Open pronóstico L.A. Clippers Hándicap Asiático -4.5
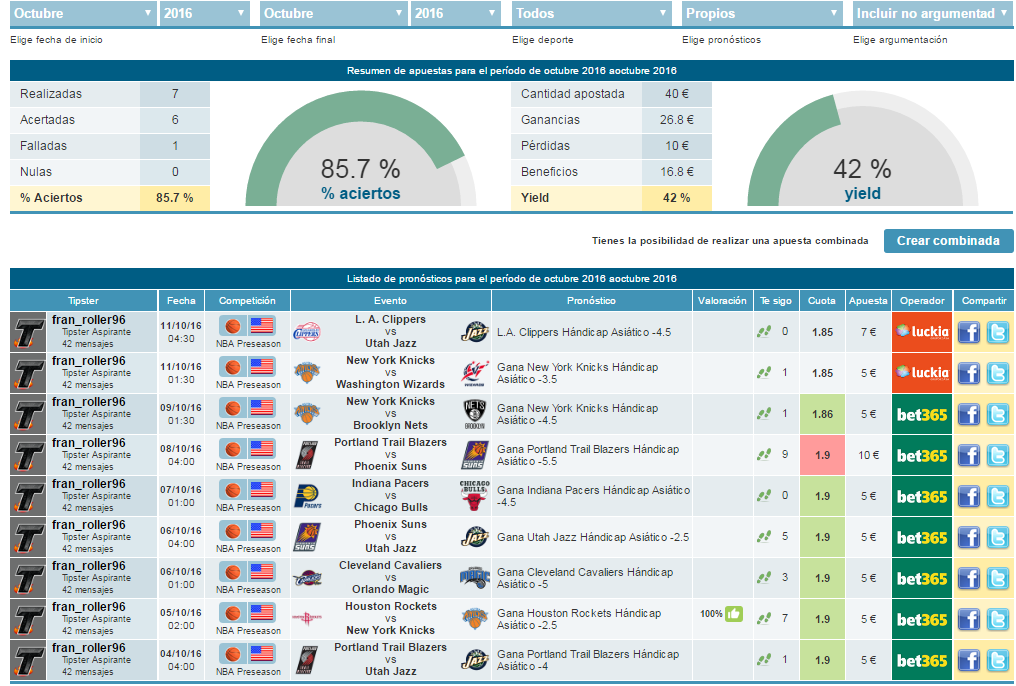 (584, 332)
